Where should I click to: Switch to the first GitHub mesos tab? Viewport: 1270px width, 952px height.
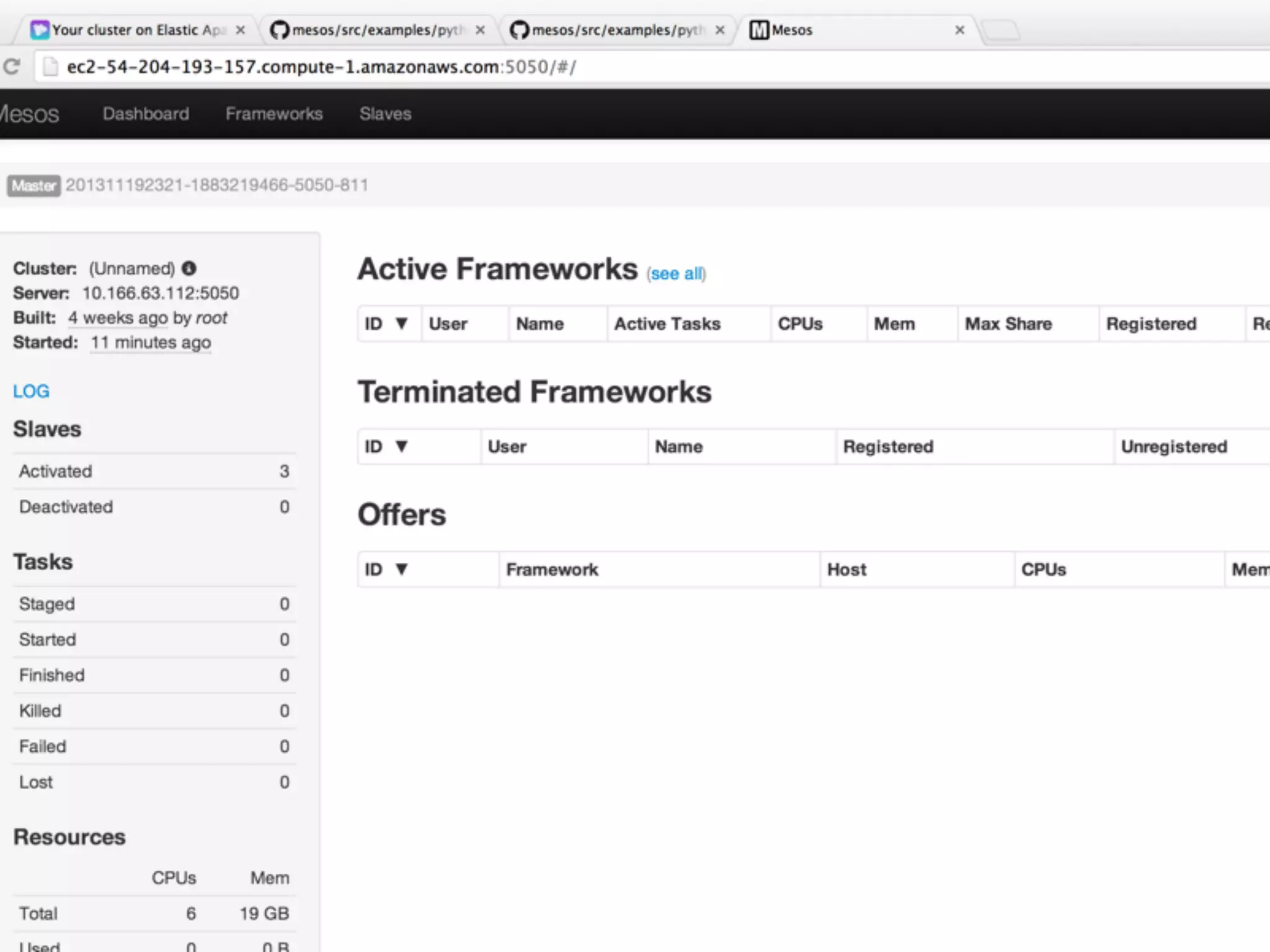[377, 30]
